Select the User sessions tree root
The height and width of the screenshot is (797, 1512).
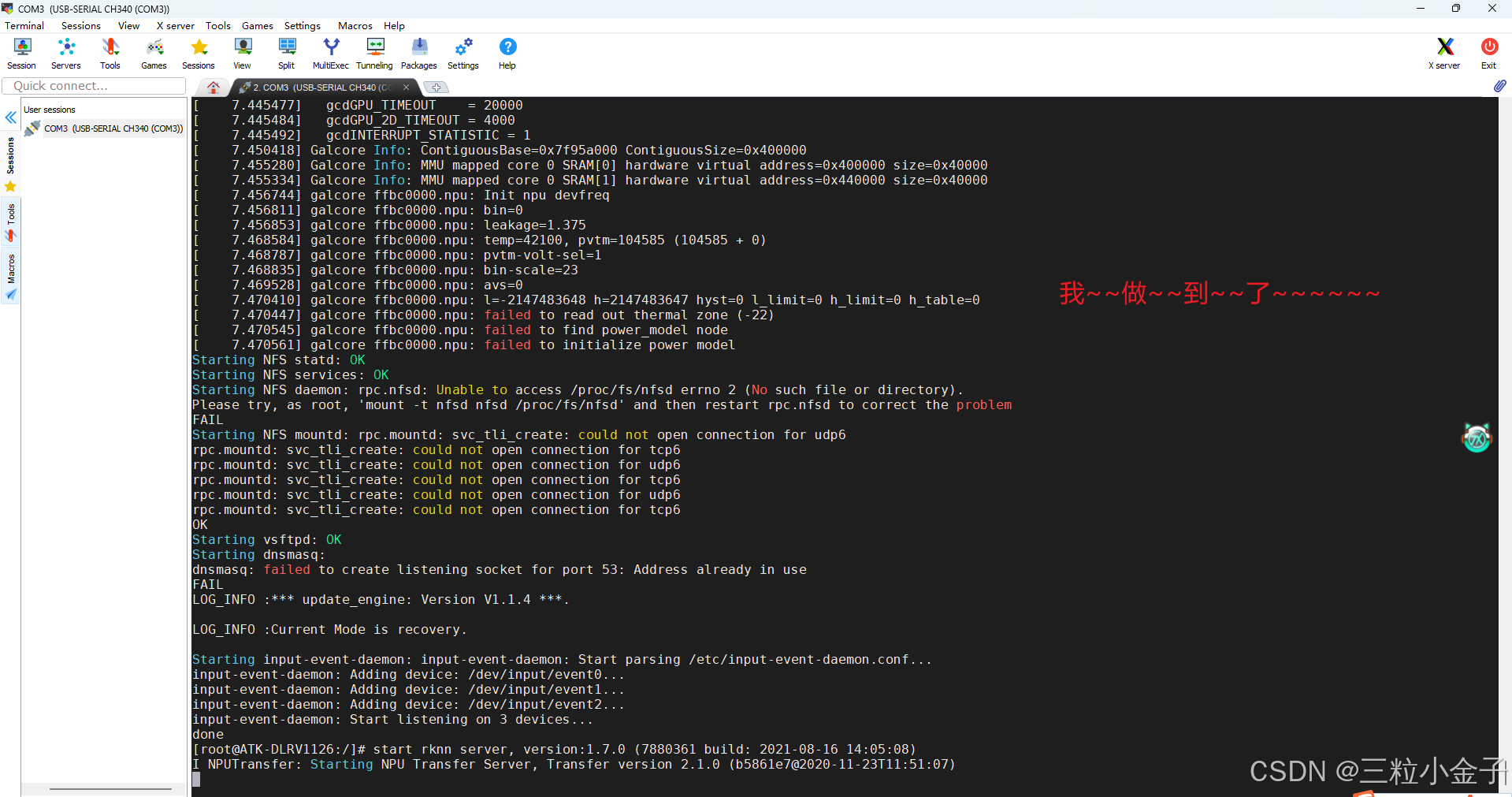tap(50, 110)
